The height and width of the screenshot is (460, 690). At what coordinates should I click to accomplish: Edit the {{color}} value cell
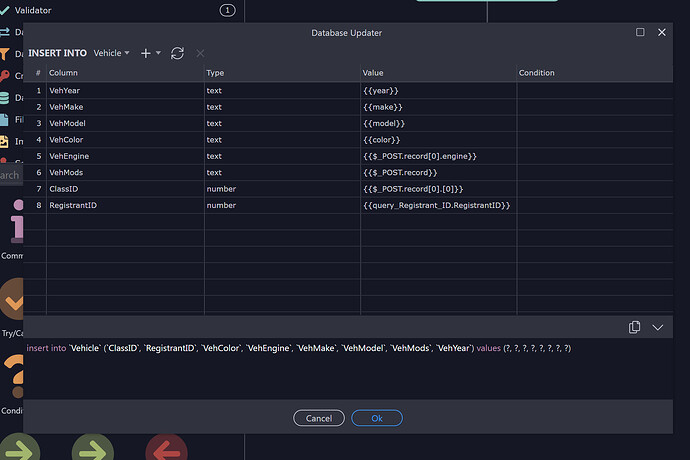click(438, 140)
